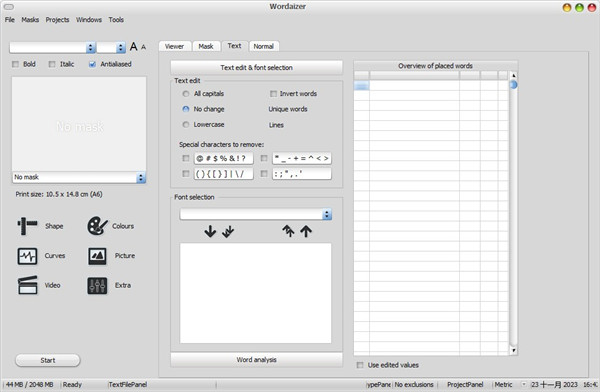Tick the checkbox for * _ - + = ^ < > characters
The width and height of the screenshot is (600, 392).
[264, 158]
